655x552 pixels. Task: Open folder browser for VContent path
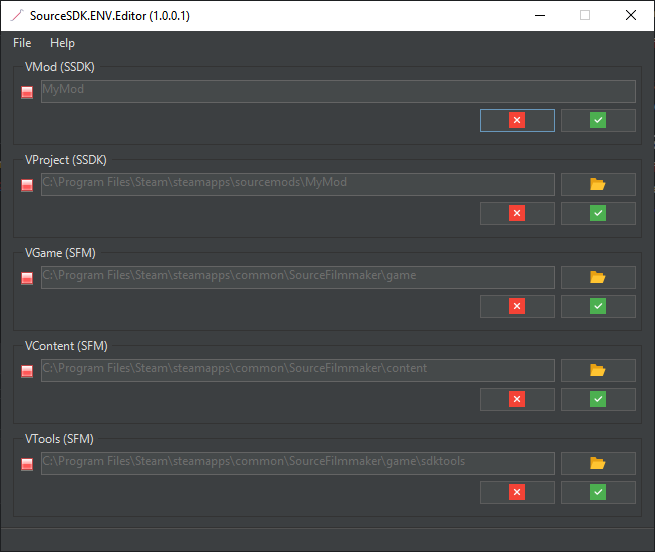[x=598, y=370]
